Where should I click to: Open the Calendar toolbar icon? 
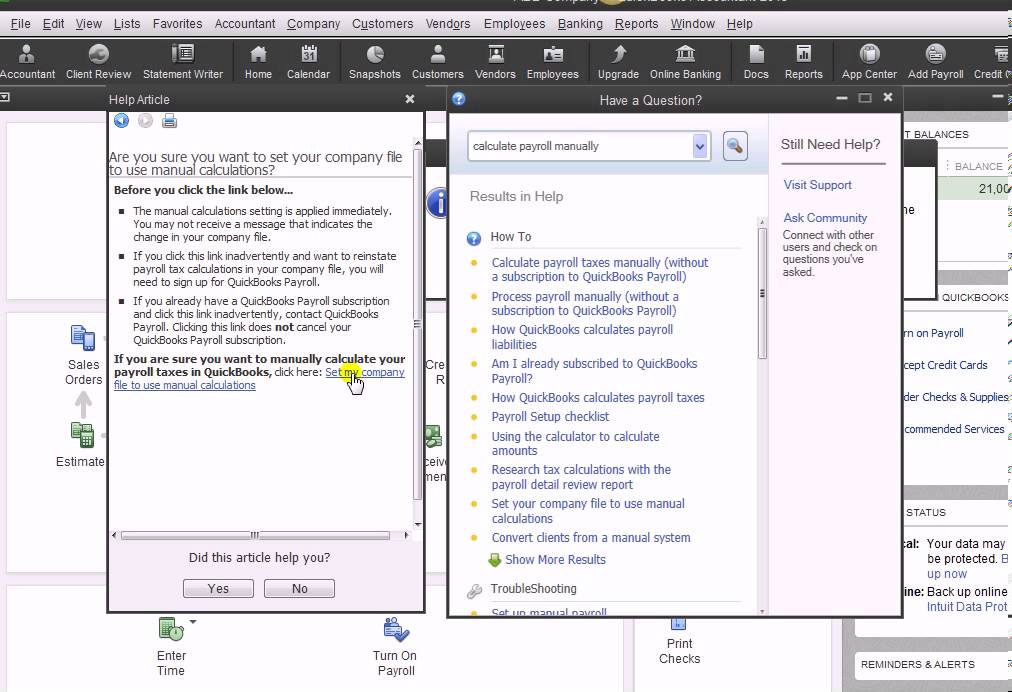point(309,62)
